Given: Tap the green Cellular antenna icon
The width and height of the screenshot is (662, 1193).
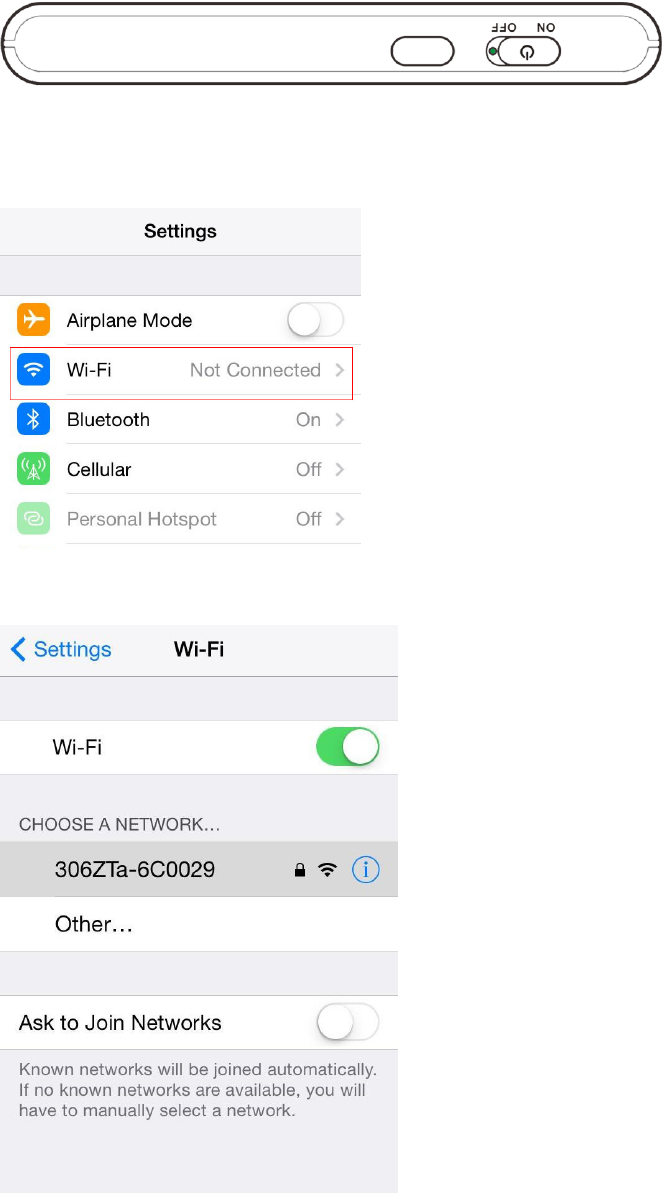Looking at the screenshot, I should click(33, 469).
